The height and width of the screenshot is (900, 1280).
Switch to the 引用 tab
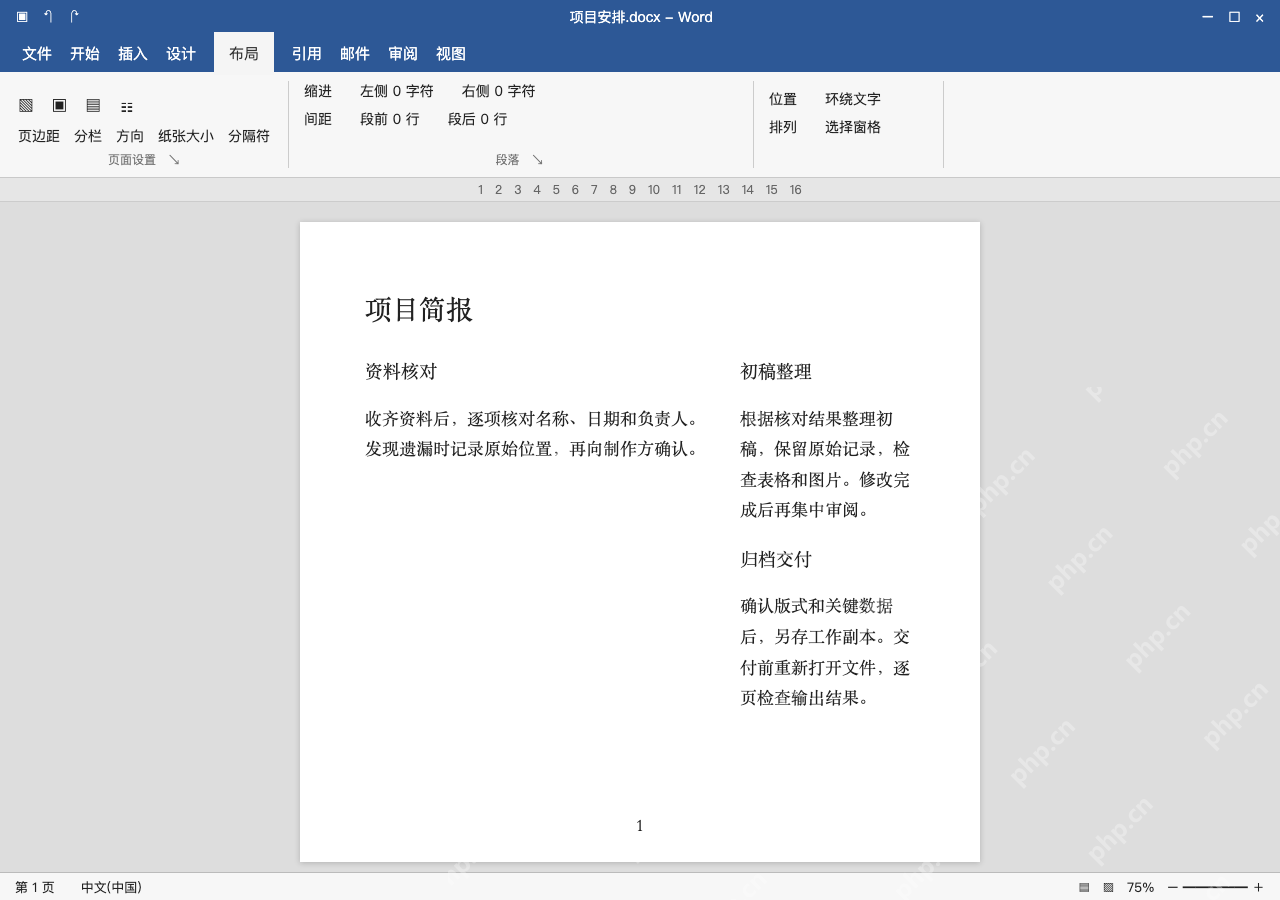pyautogui.click(x=307, y=54)
